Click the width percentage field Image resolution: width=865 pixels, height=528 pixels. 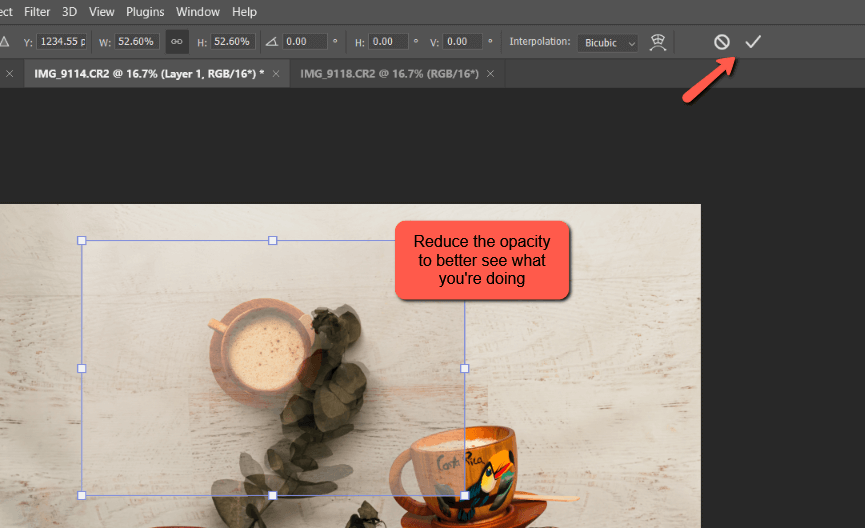(x=137, y=42)
